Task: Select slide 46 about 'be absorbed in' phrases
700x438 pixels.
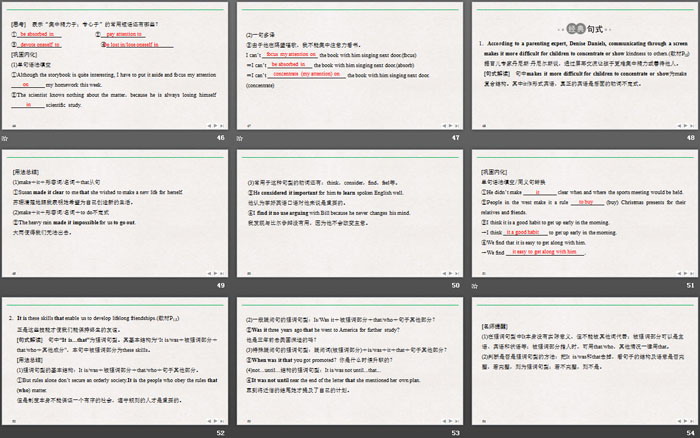Action: tap(115, 65)
